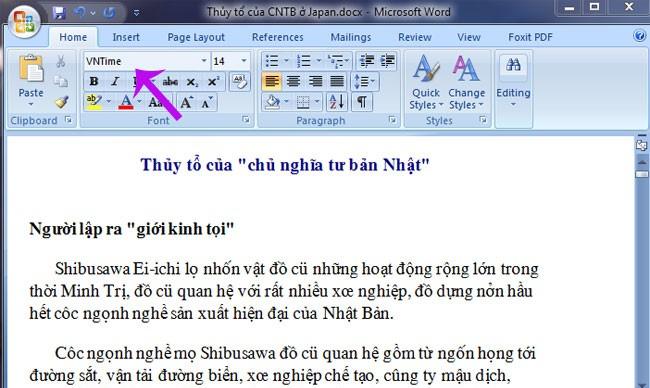Apply shading paint bucket

click(272, 102)
